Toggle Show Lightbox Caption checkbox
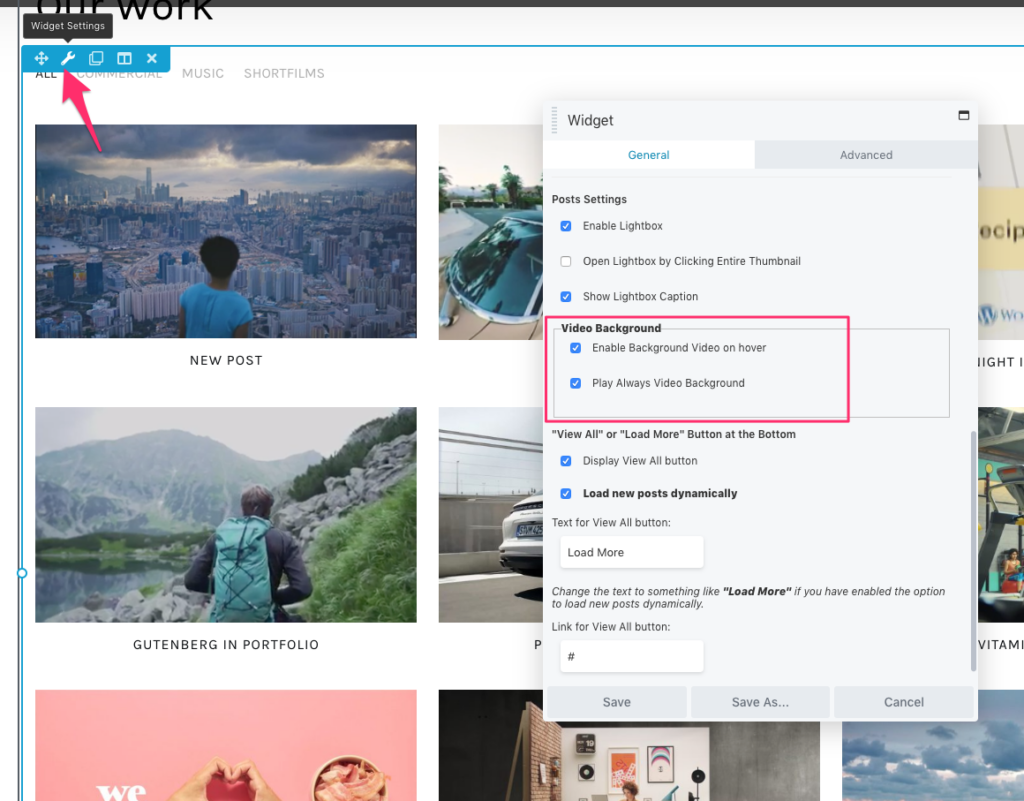 click(566, 296)
